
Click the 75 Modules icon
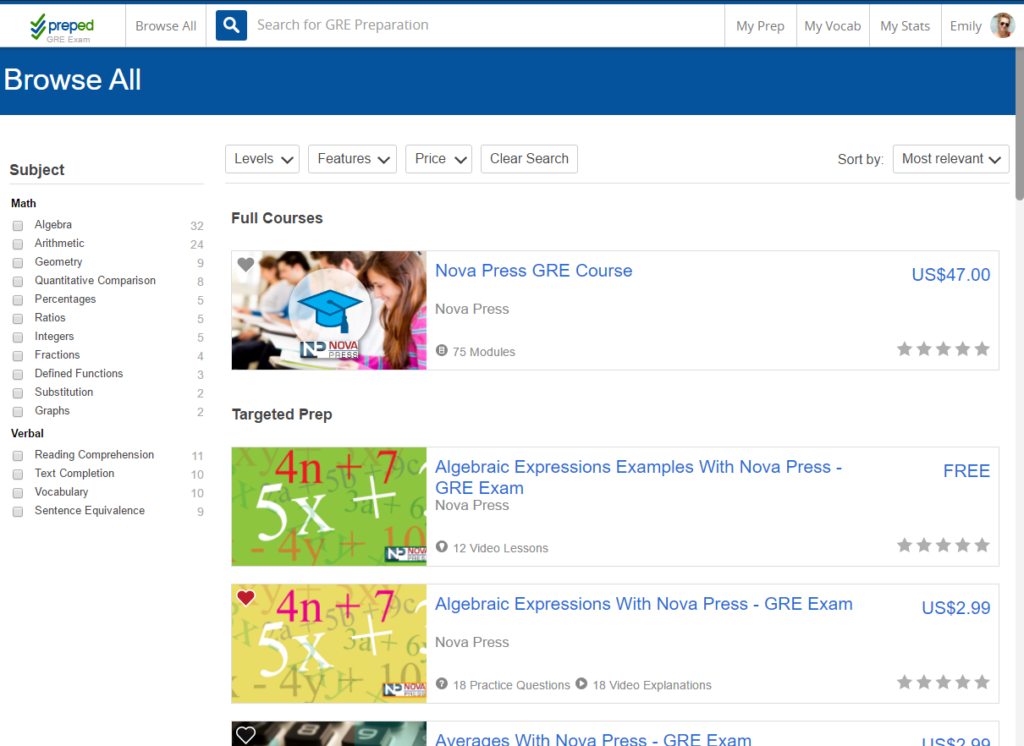tap(441, 351)
